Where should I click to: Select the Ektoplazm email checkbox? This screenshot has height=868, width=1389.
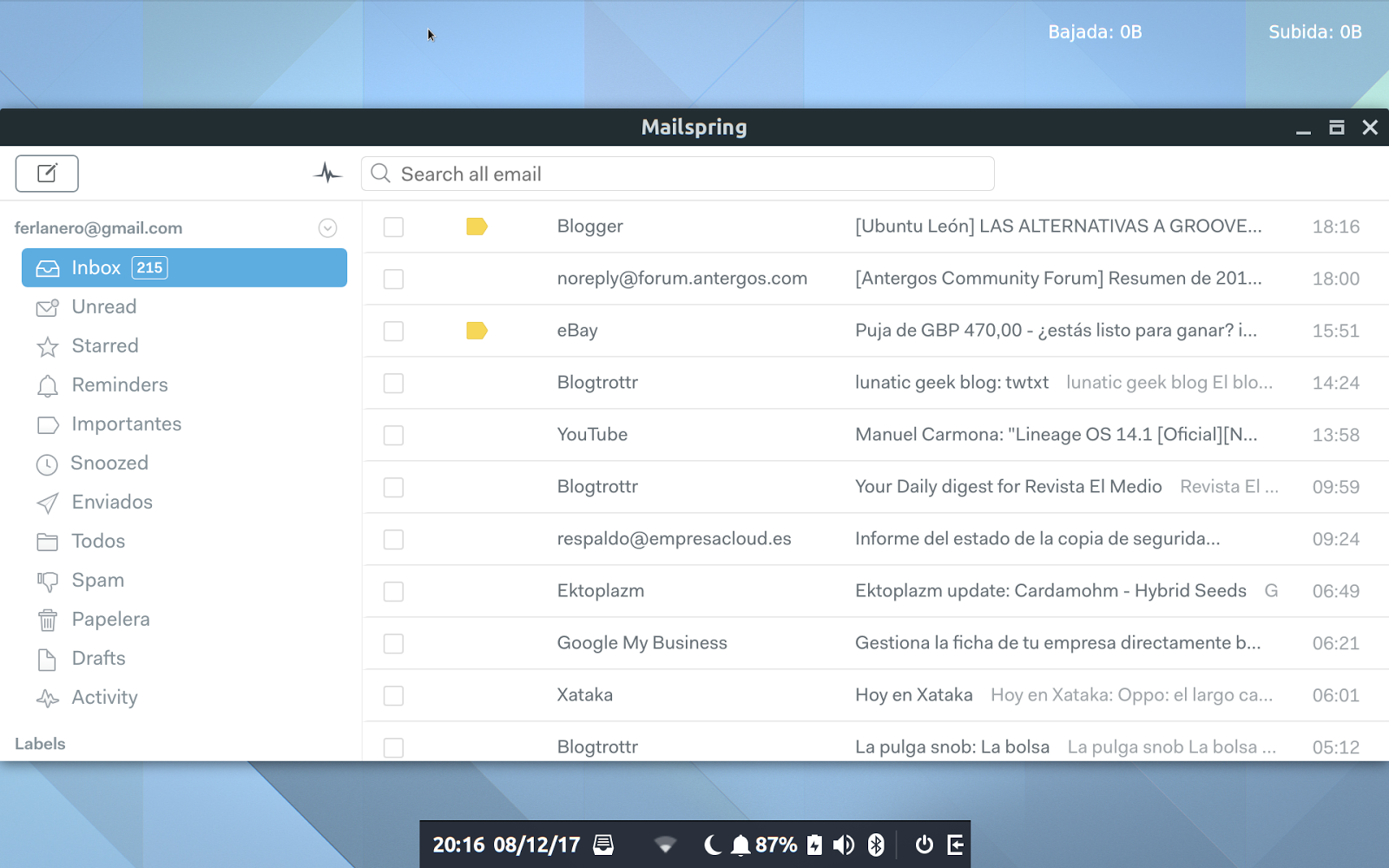(393, 591)
